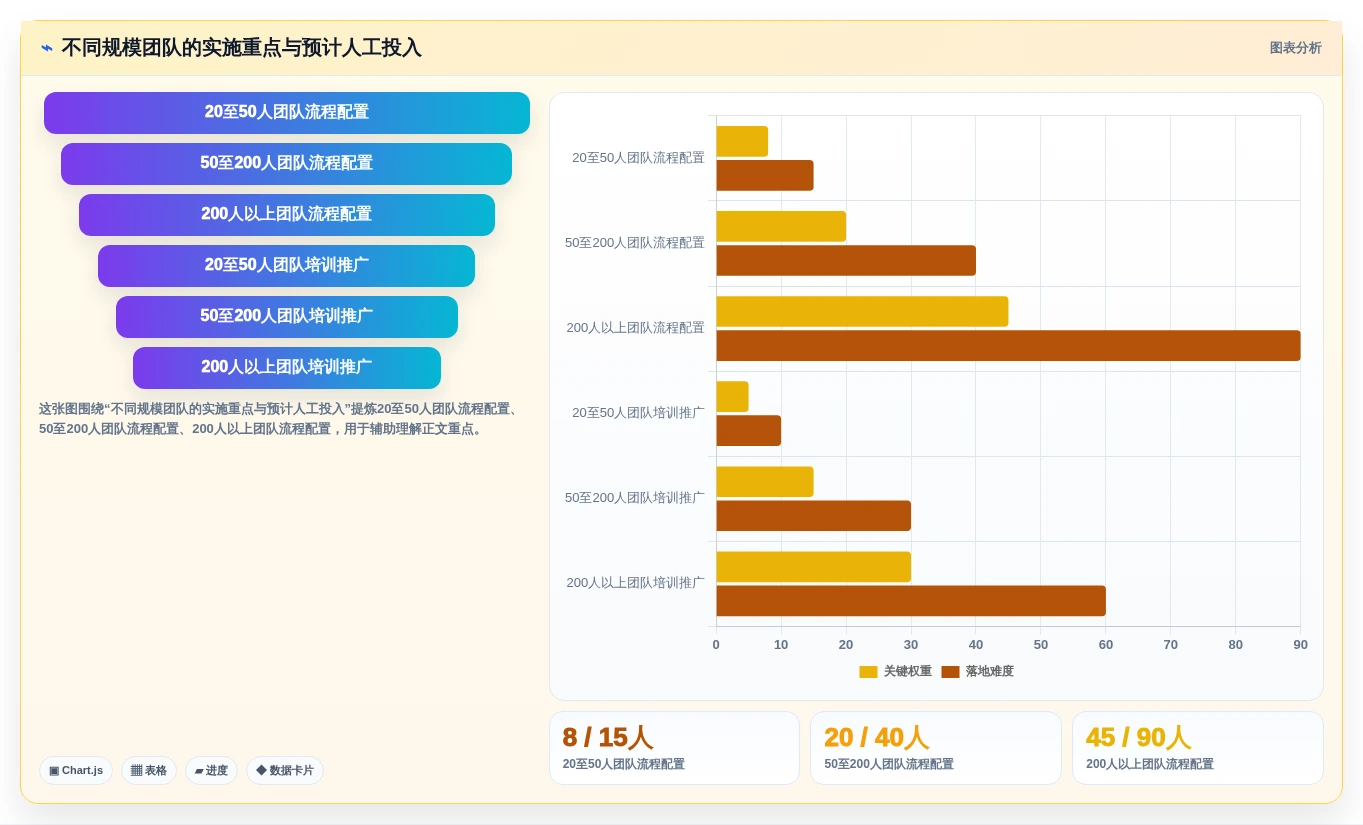This screenshot has height=825, width=1363.
Task: Select funnel stage 50至200人团队流程配置
Action: [x=286, y=164]
